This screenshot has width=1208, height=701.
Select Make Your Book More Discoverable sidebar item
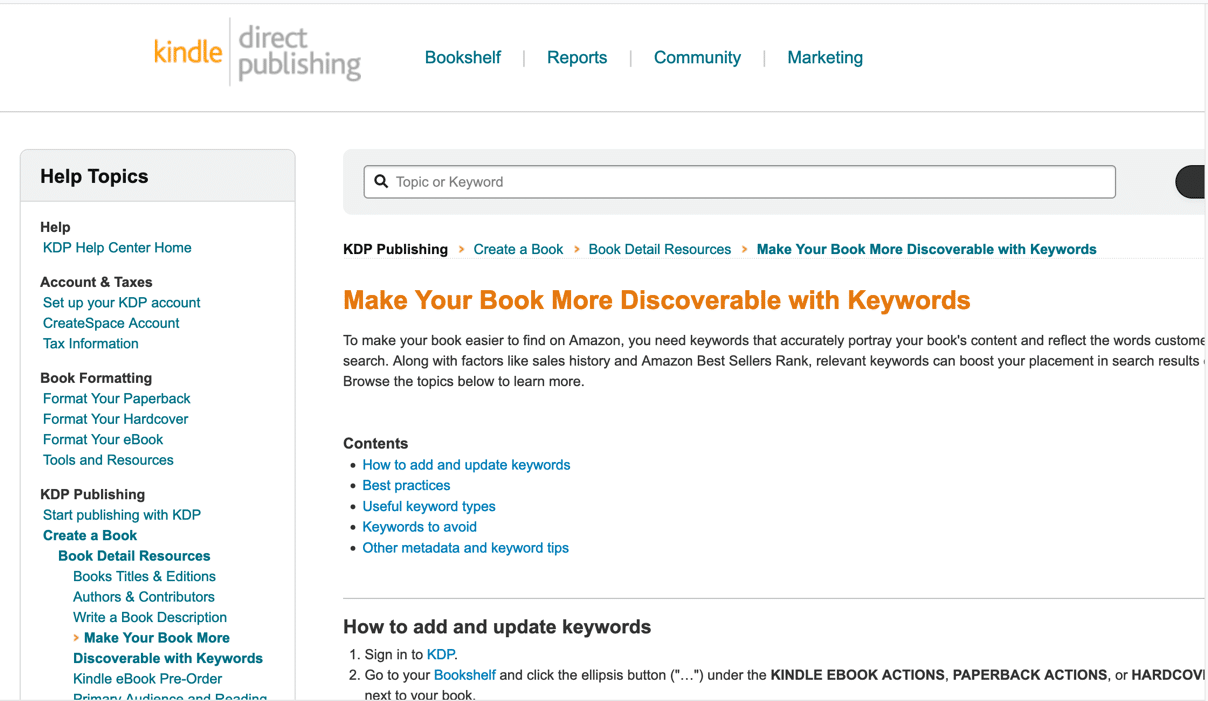(x=168, y=648)
